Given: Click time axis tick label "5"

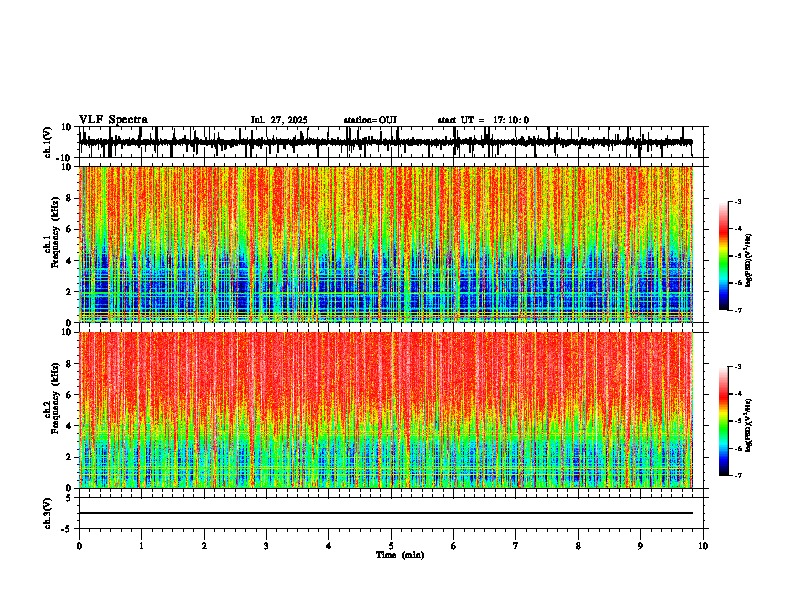Looking at the screenshot, I should pyautogui.click(x=391, y=546).
